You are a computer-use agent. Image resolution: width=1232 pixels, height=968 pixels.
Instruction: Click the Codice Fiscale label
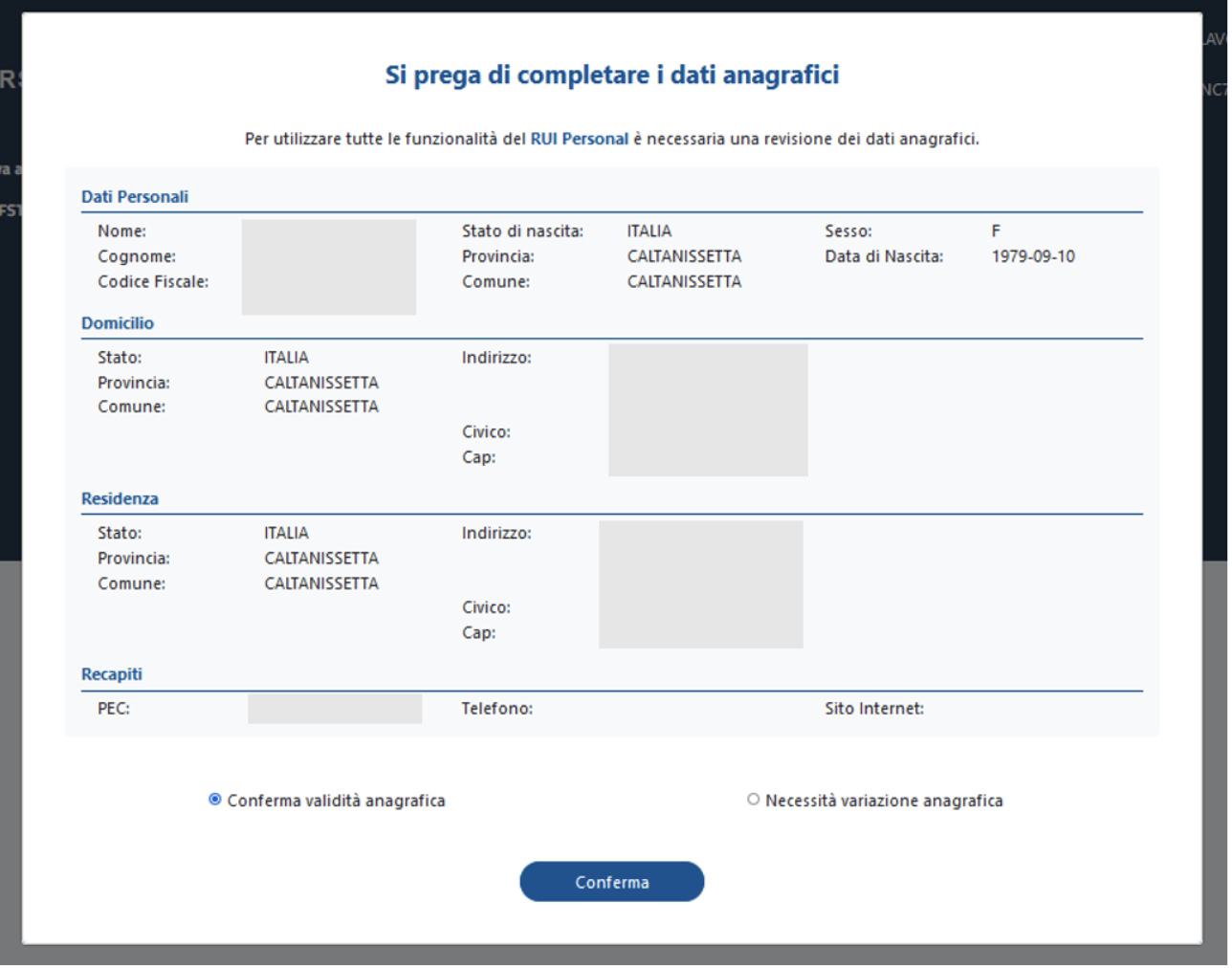click(153, 282)
